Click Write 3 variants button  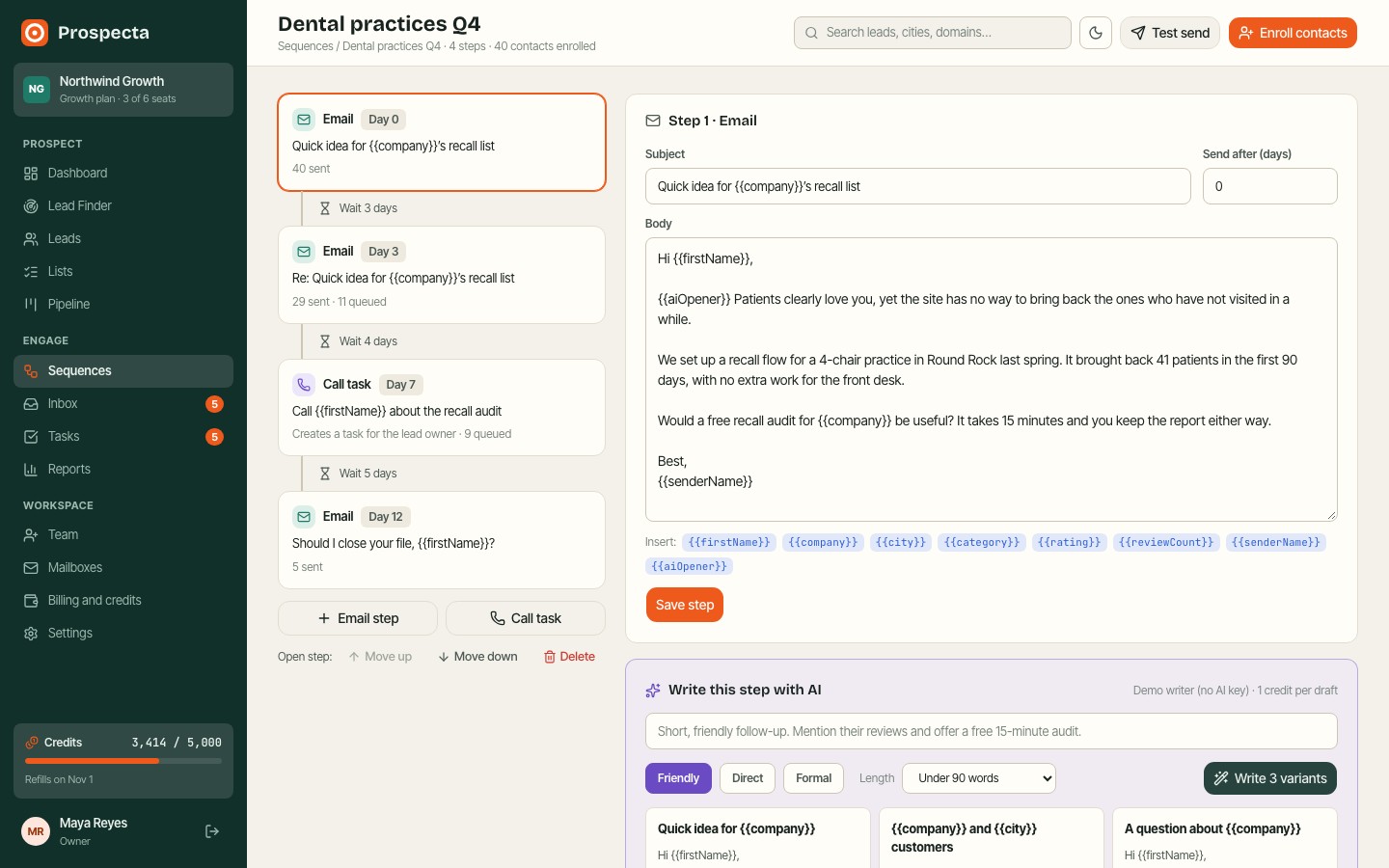1270,778
